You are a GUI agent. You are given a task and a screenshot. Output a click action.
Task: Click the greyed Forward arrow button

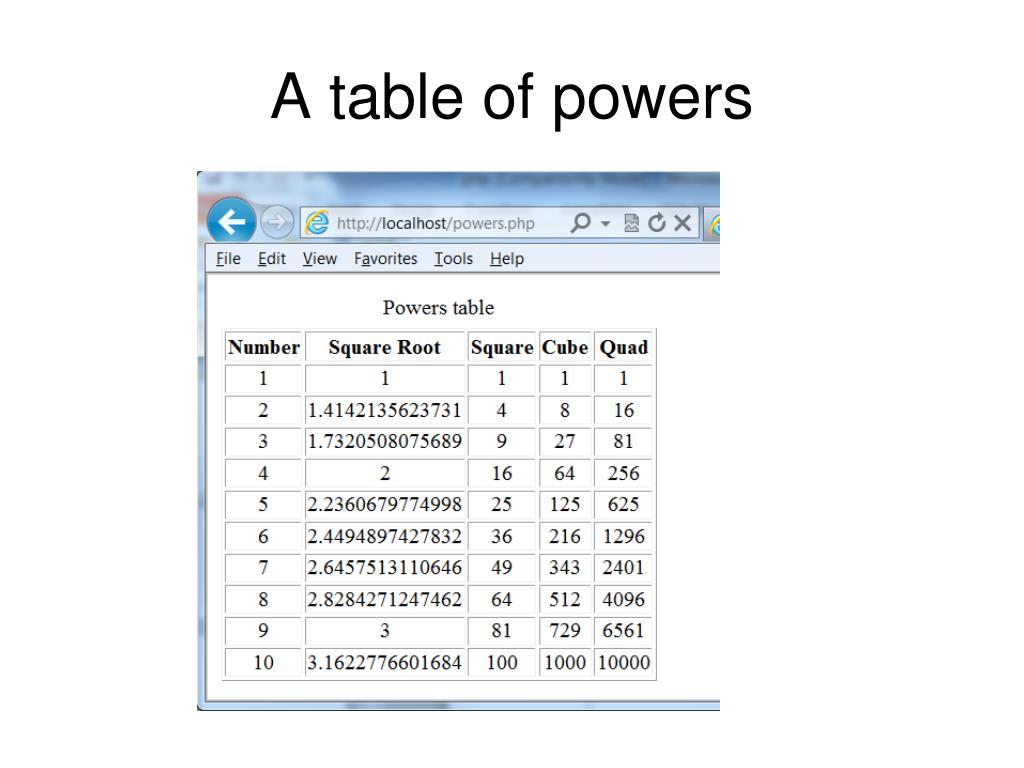click(276, 223)
